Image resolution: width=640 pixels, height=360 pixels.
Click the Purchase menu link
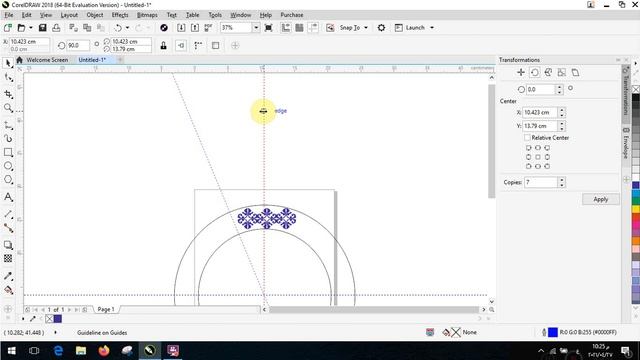(x=292, y=15)
